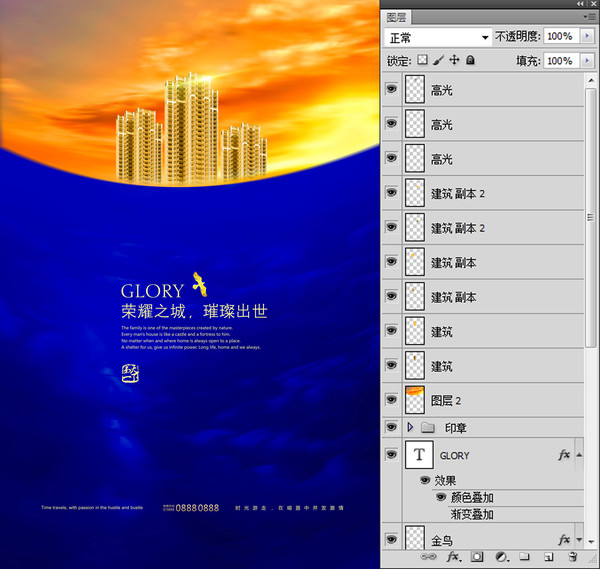Screen dimensions: 600x569
Task: Click the 填充 100% value field
Action: click(x=561, y=60)
